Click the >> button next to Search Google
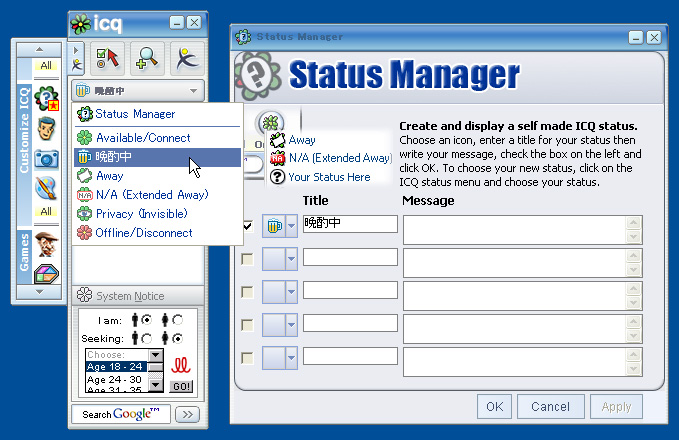 [x=187, y=414]
